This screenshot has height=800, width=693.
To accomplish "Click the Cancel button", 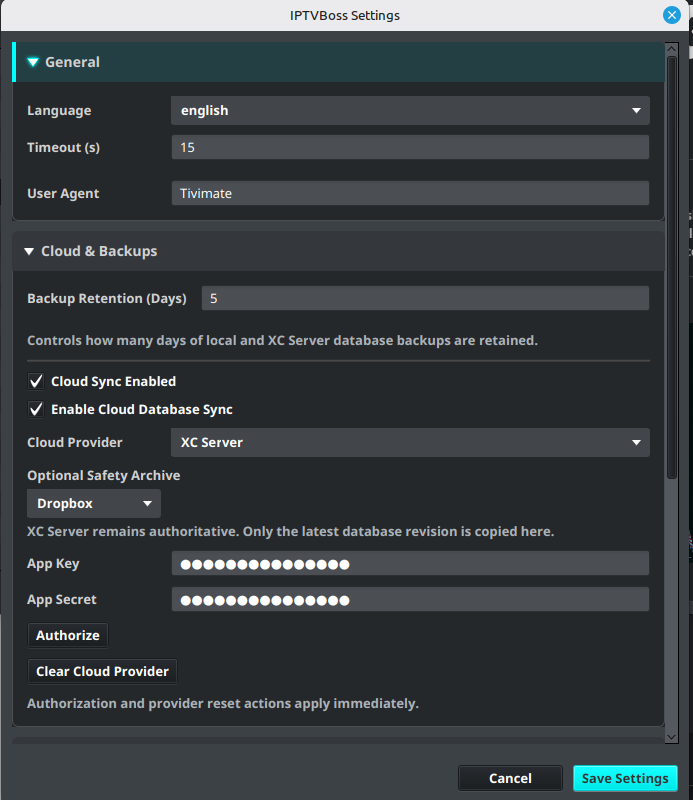I will (x=510, y=778).
